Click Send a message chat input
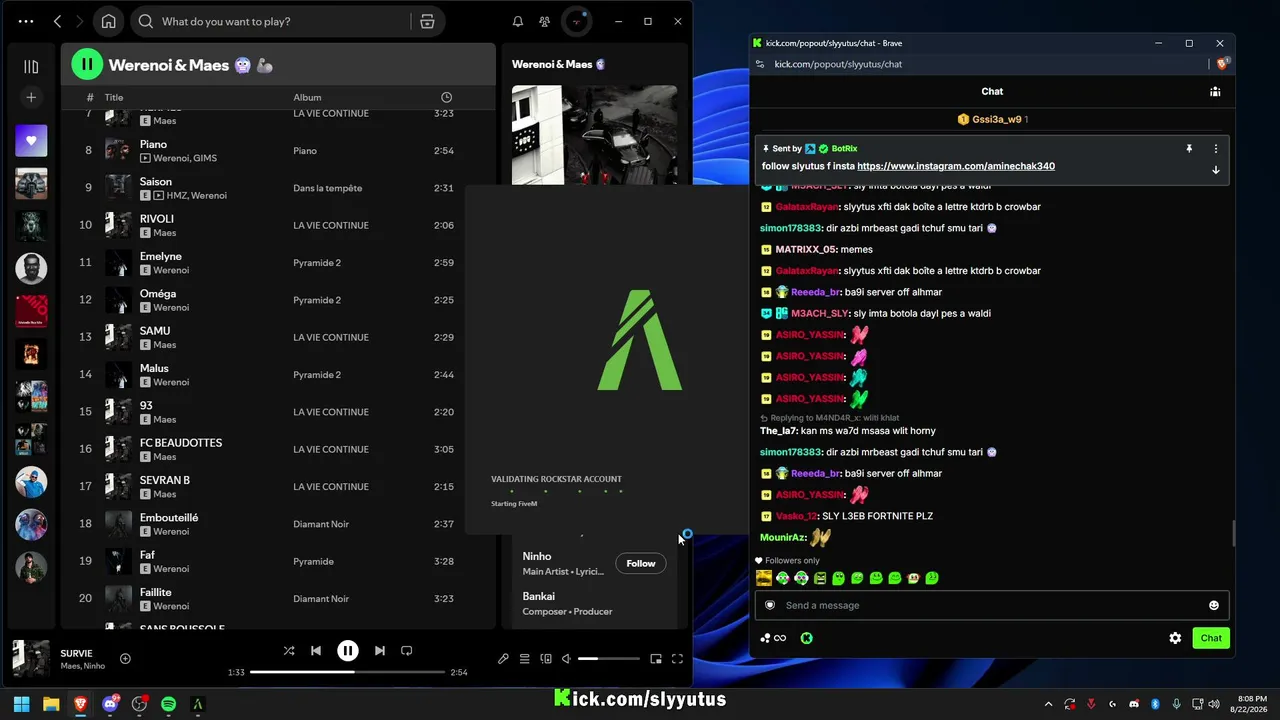This screenshot has width=1280, height=720. pos(992,605)
